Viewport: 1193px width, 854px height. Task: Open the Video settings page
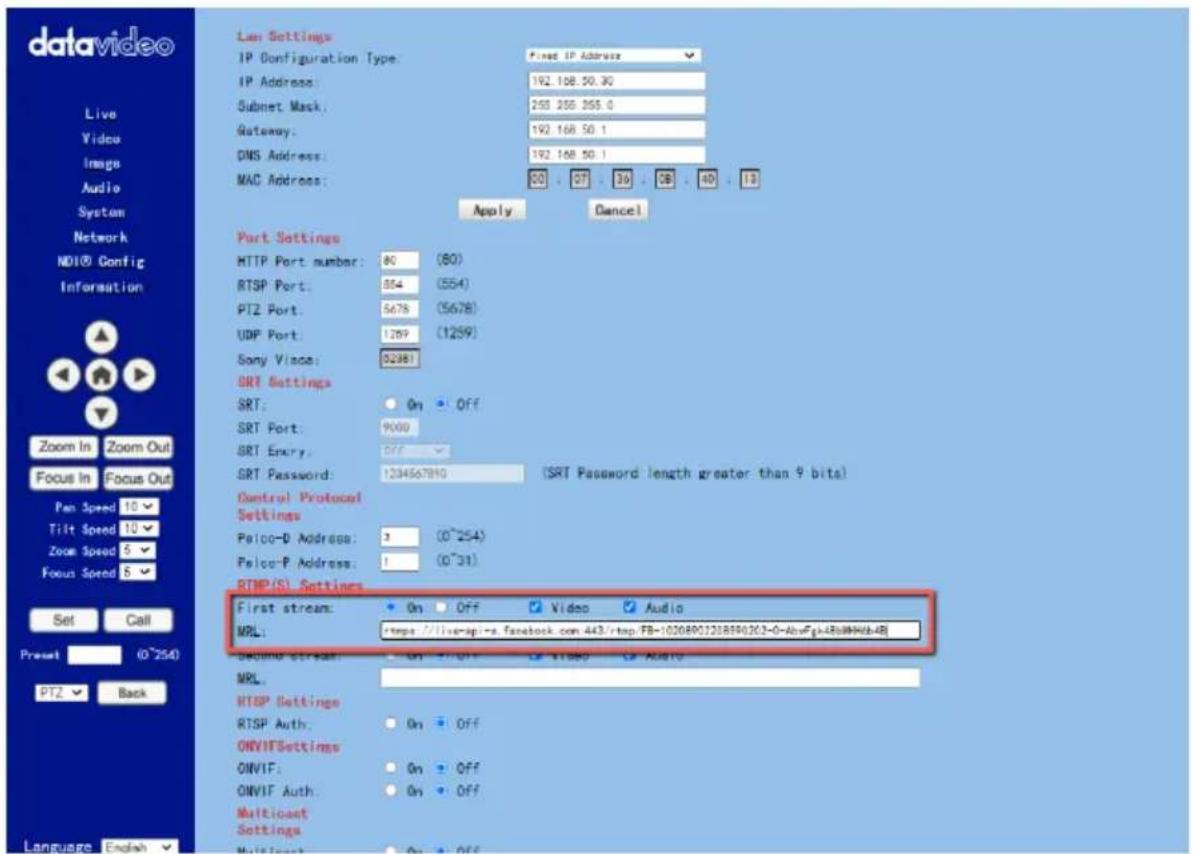click(101, 139)
